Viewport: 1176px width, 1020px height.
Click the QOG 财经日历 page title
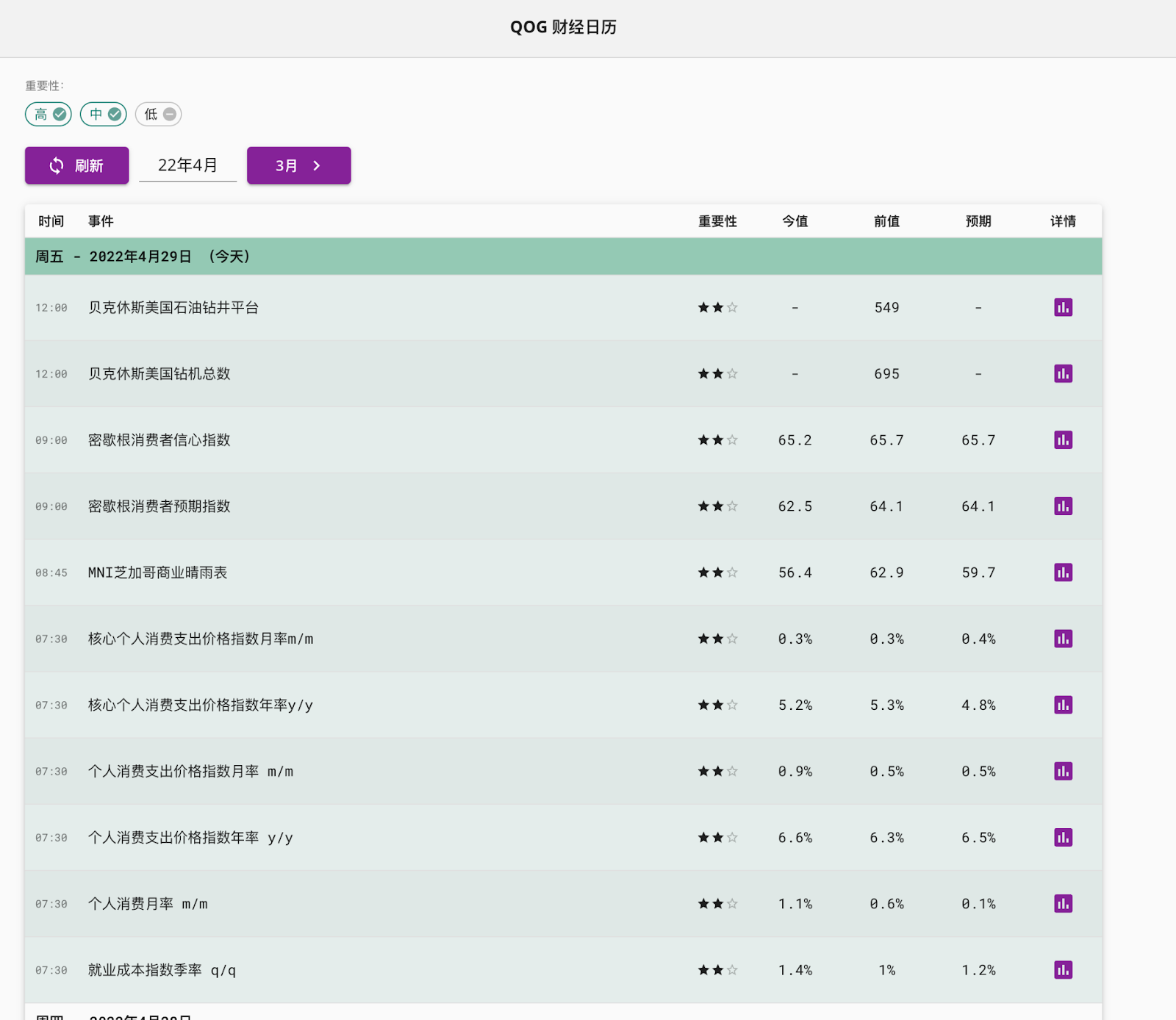click(563, 27)
